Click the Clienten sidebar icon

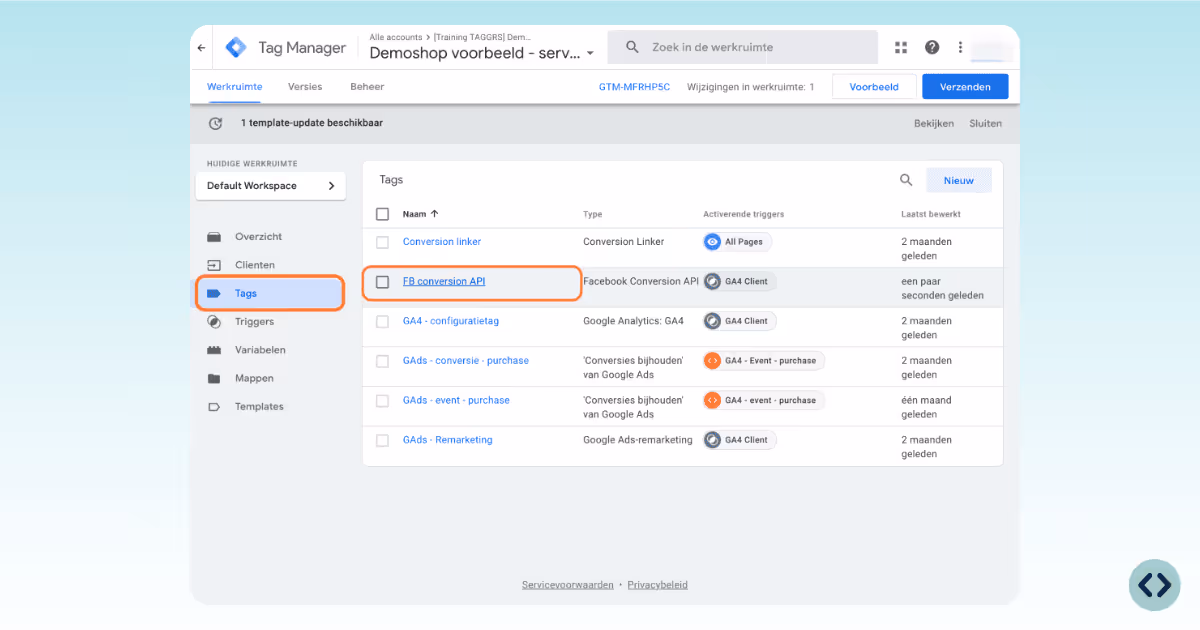(x=214, y=265)
